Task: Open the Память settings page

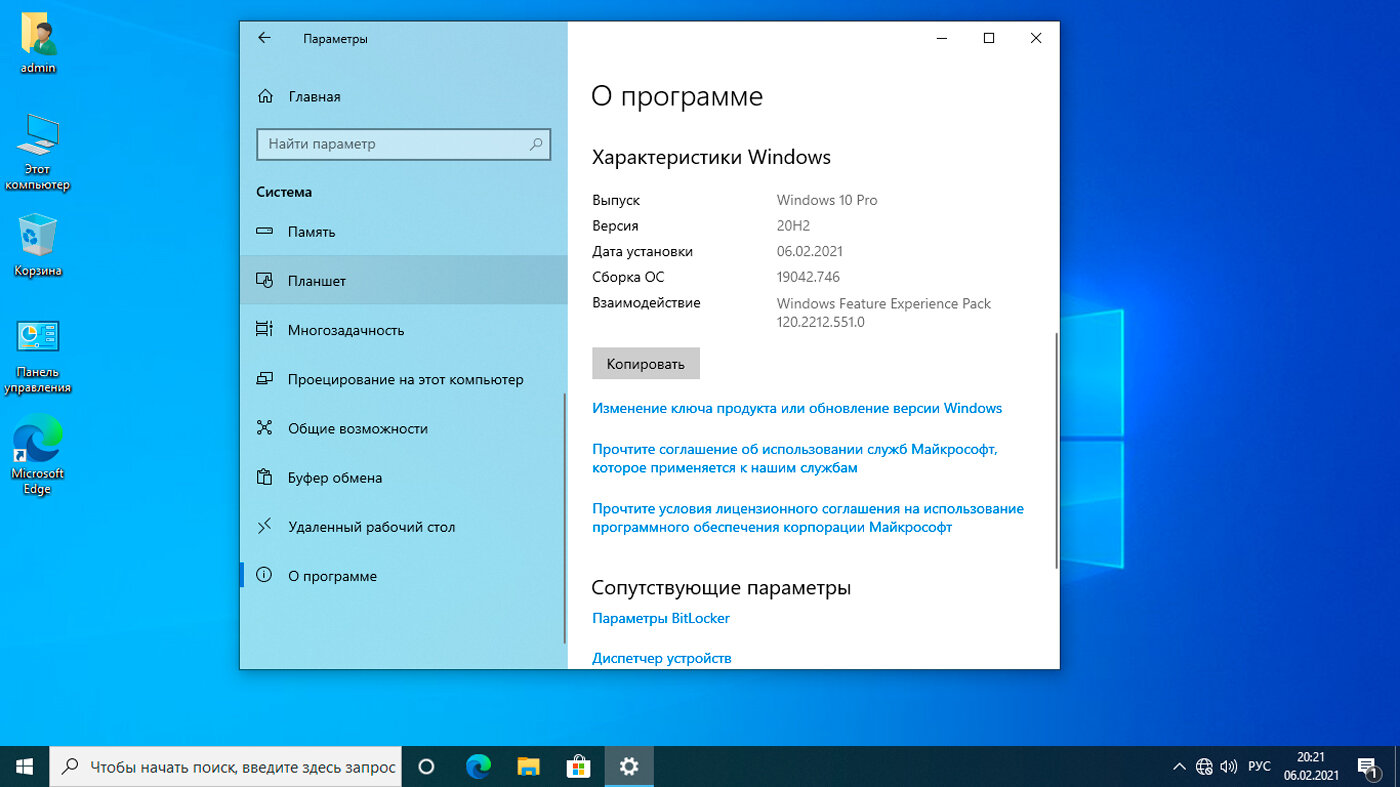Action: click(403, 231)
